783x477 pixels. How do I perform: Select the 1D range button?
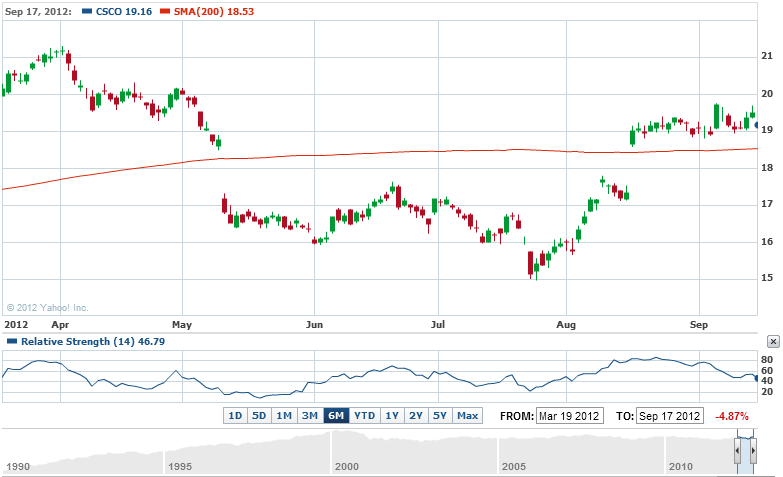tap(235, 416)
